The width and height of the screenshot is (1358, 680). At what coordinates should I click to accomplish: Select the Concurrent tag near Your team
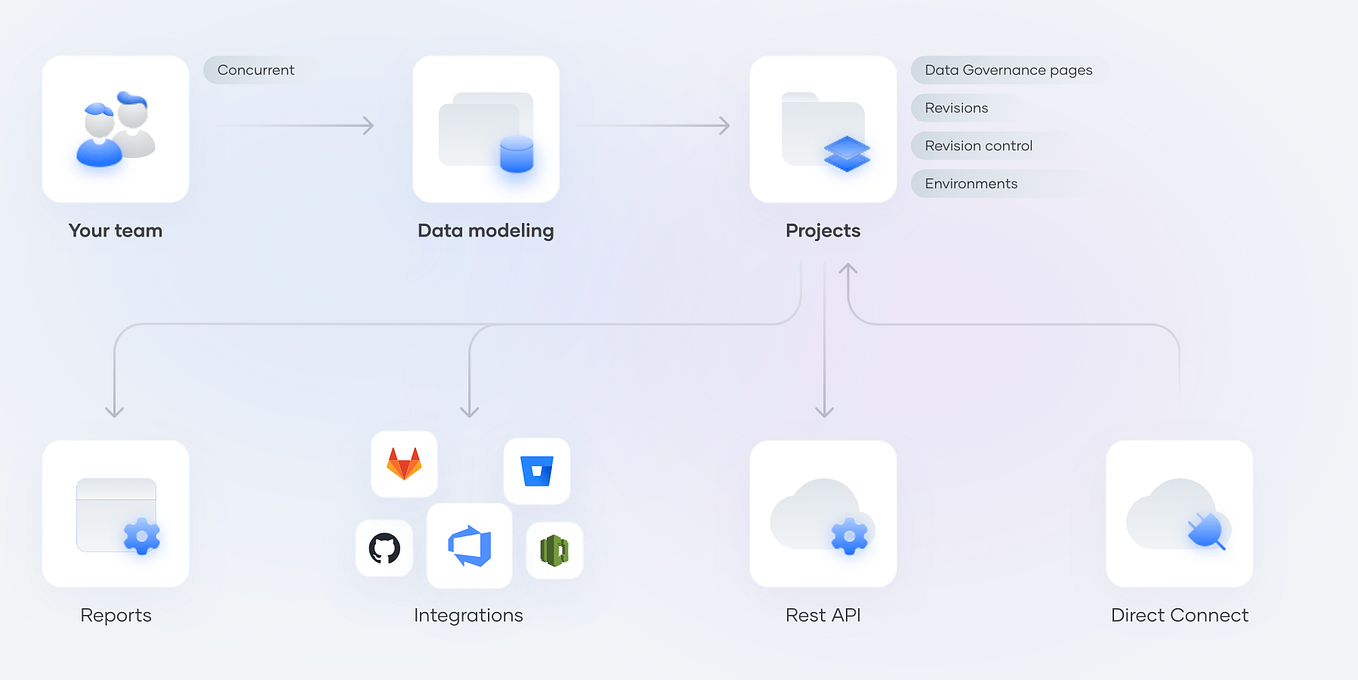pyautogui.click(x=256, y=70)
